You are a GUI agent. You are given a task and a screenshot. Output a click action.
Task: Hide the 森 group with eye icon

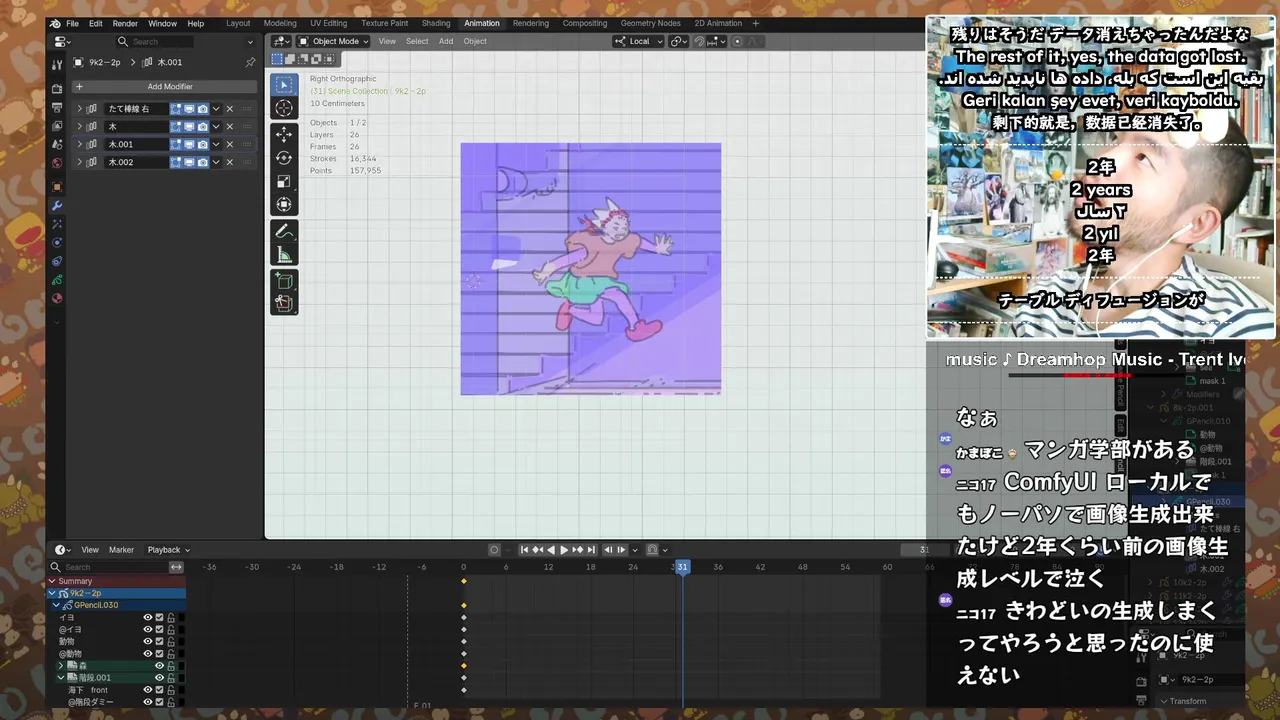(159, 665)
